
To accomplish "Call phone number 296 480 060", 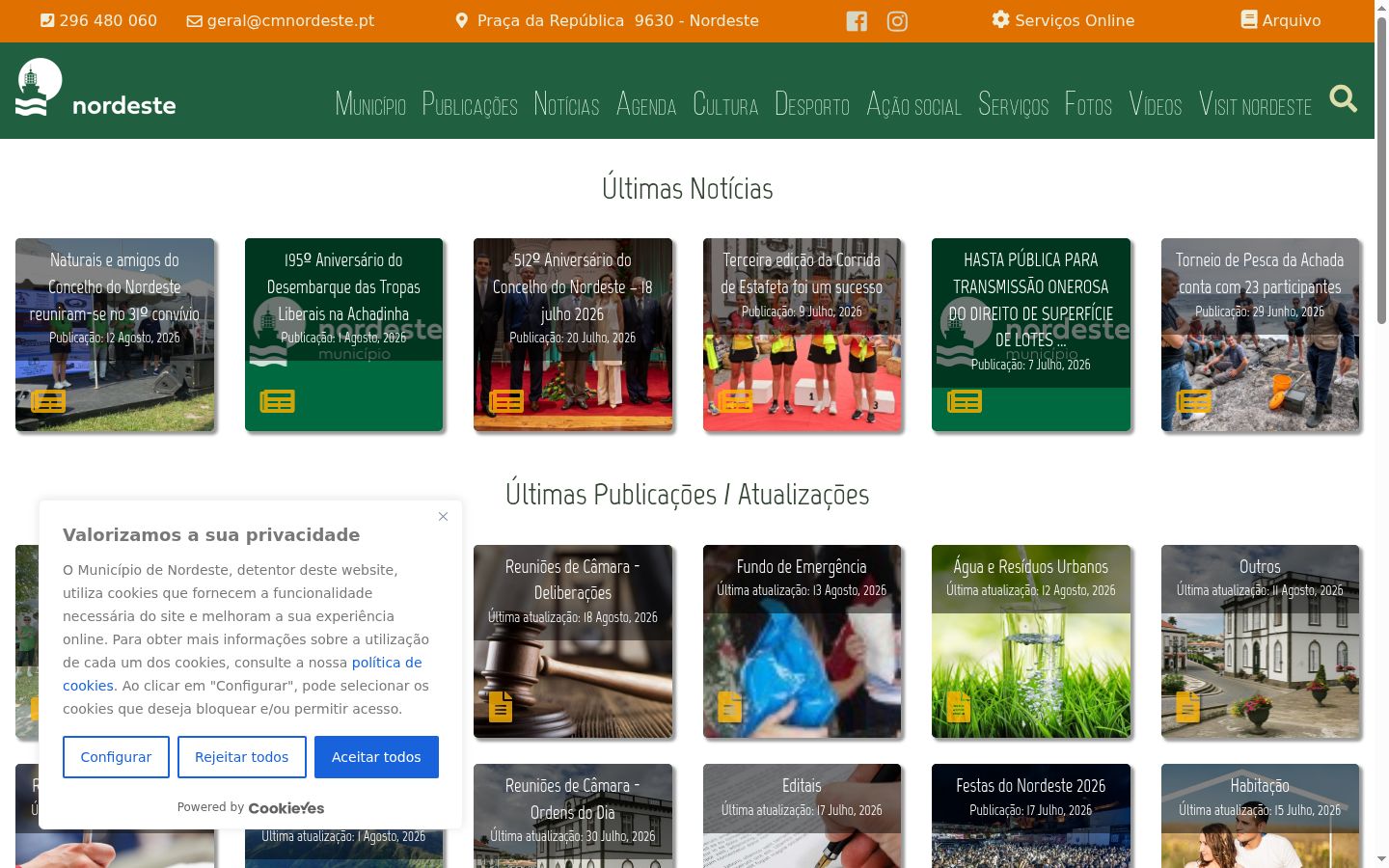I will (108, 20).
